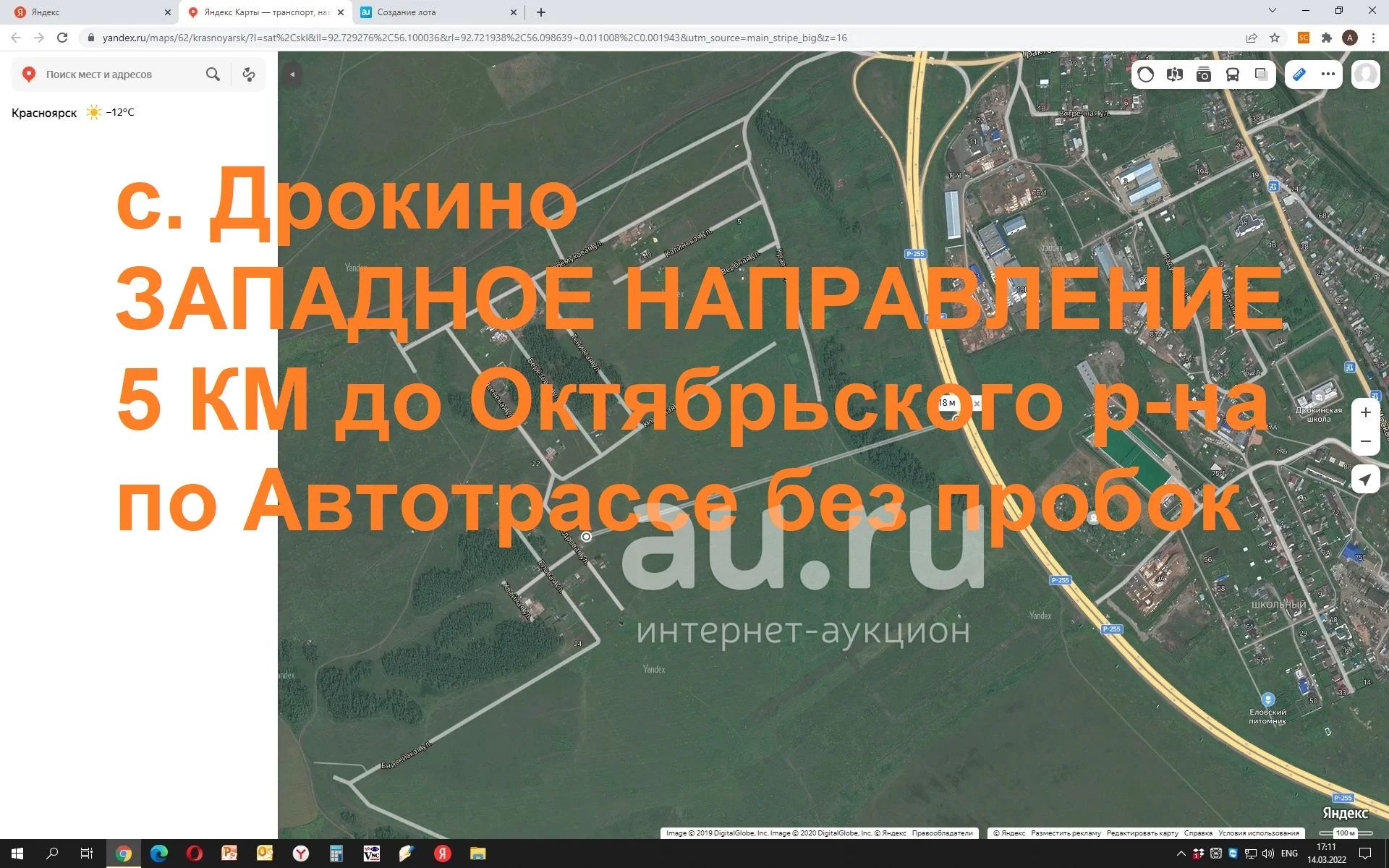The image size is (1389, 868).
Task: Bookmark this page with the star
Action: pos(1275,38)
